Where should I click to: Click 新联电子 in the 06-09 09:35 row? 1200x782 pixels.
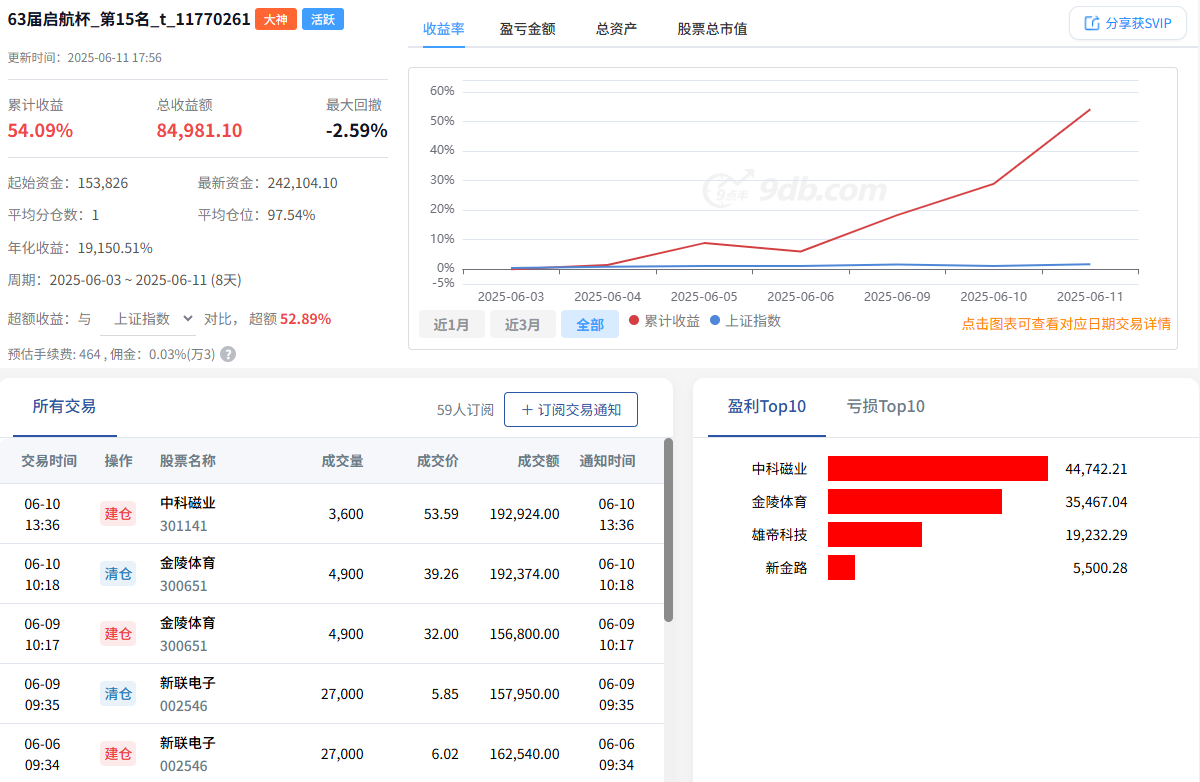[188, 683]
